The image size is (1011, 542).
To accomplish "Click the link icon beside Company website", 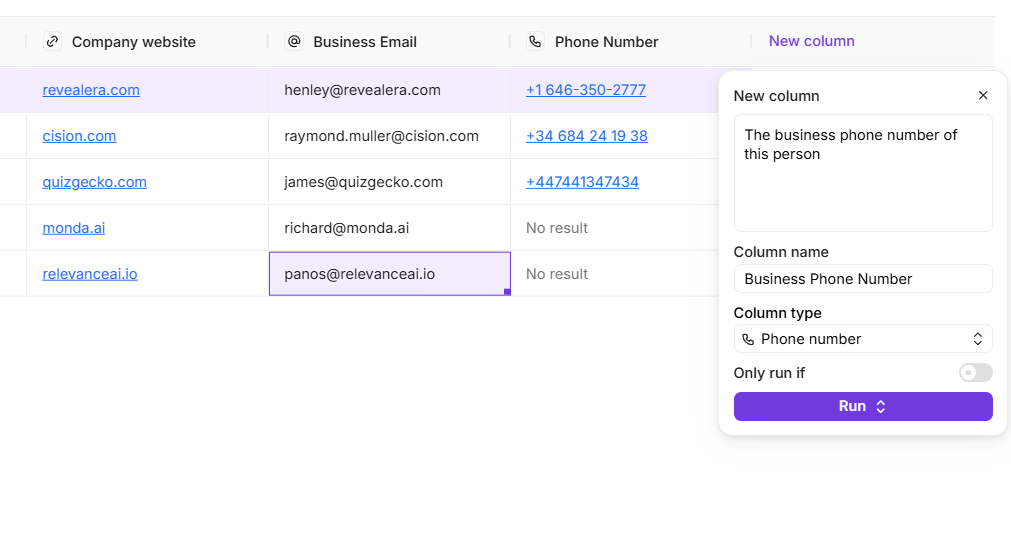I will tap(53, 42).
